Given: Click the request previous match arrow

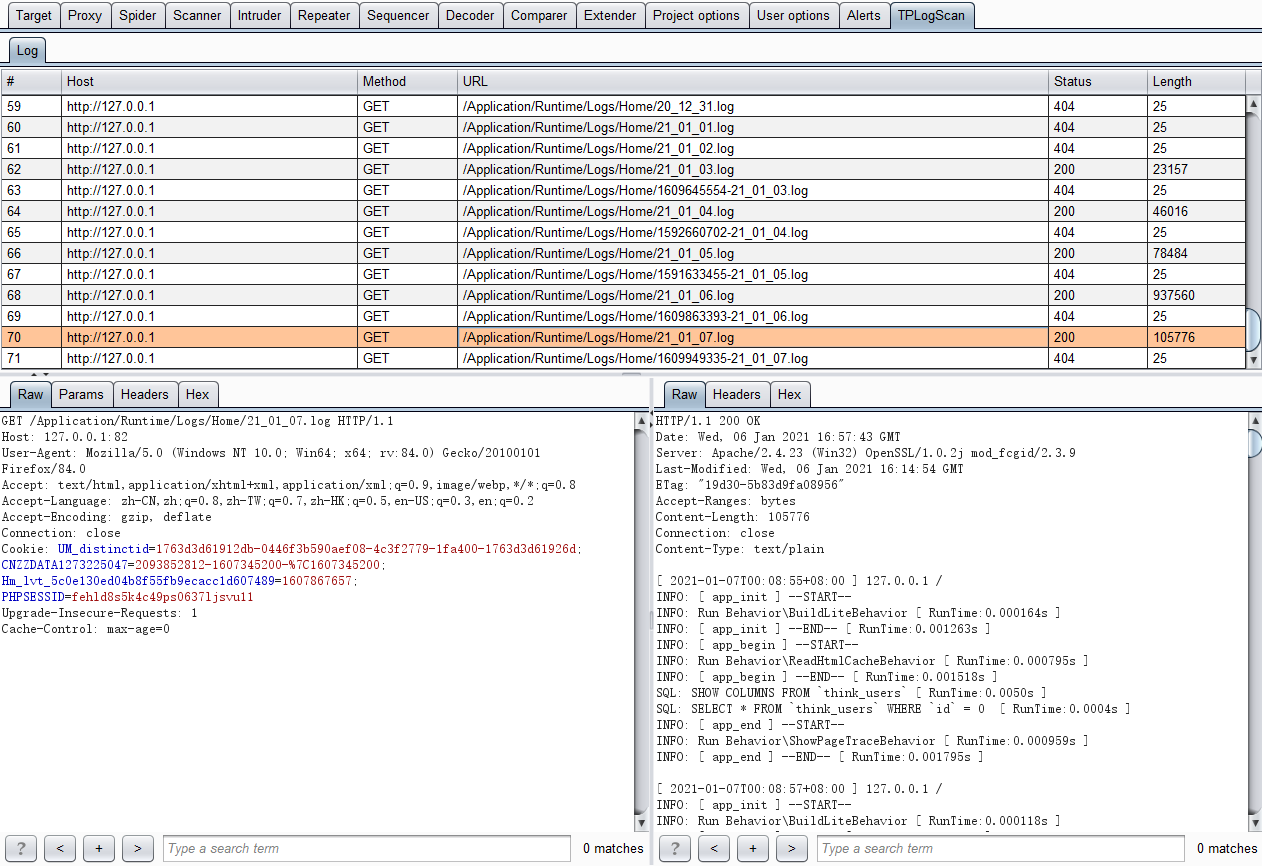Looking at the screenshot, I should point(60,848).
